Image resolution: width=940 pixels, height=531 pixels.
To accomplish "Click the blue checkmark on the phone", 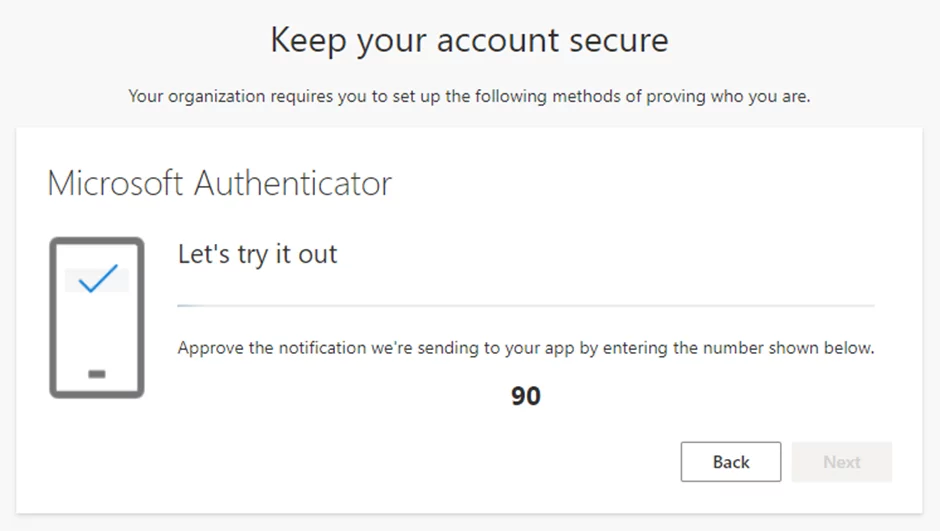I will [x=98, y=279].
